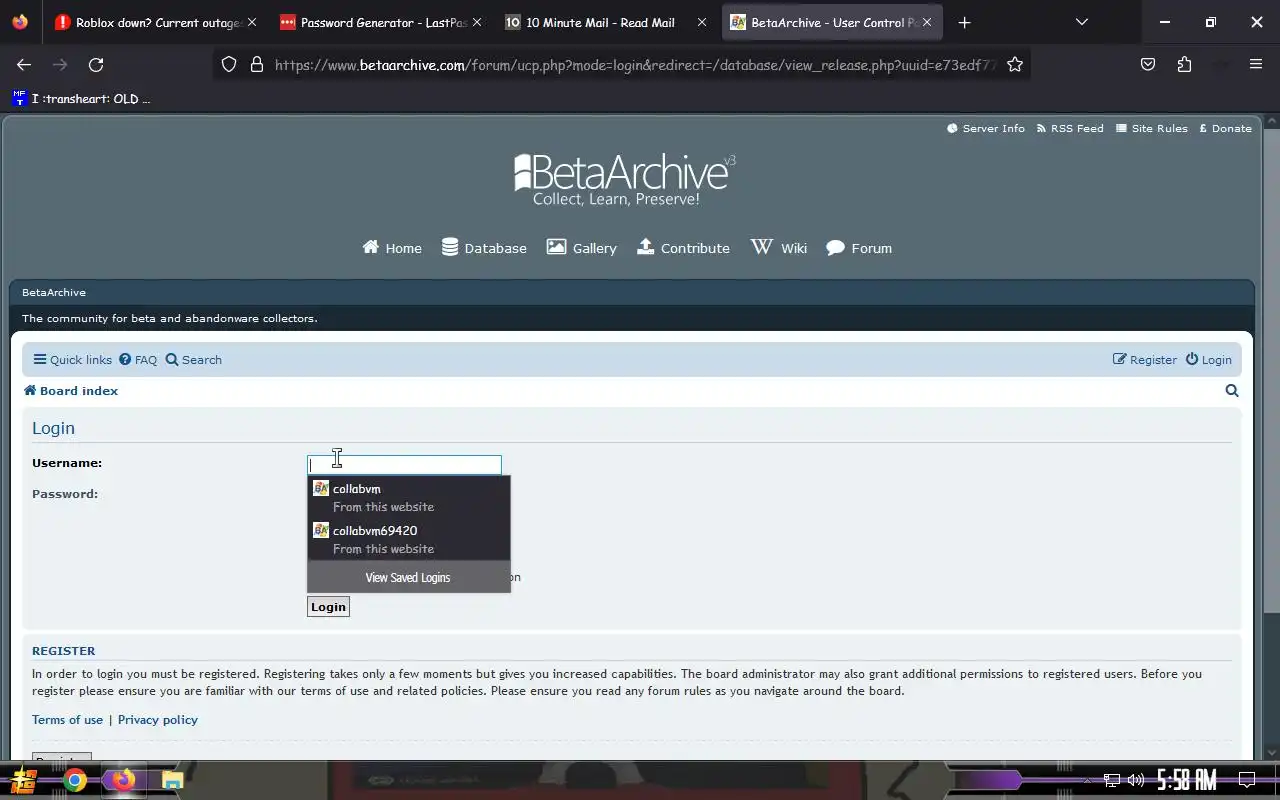The height and width of the screenshot is (800, 1280).
Task: Click the BetaArchive logo
Action: point(625,180)
